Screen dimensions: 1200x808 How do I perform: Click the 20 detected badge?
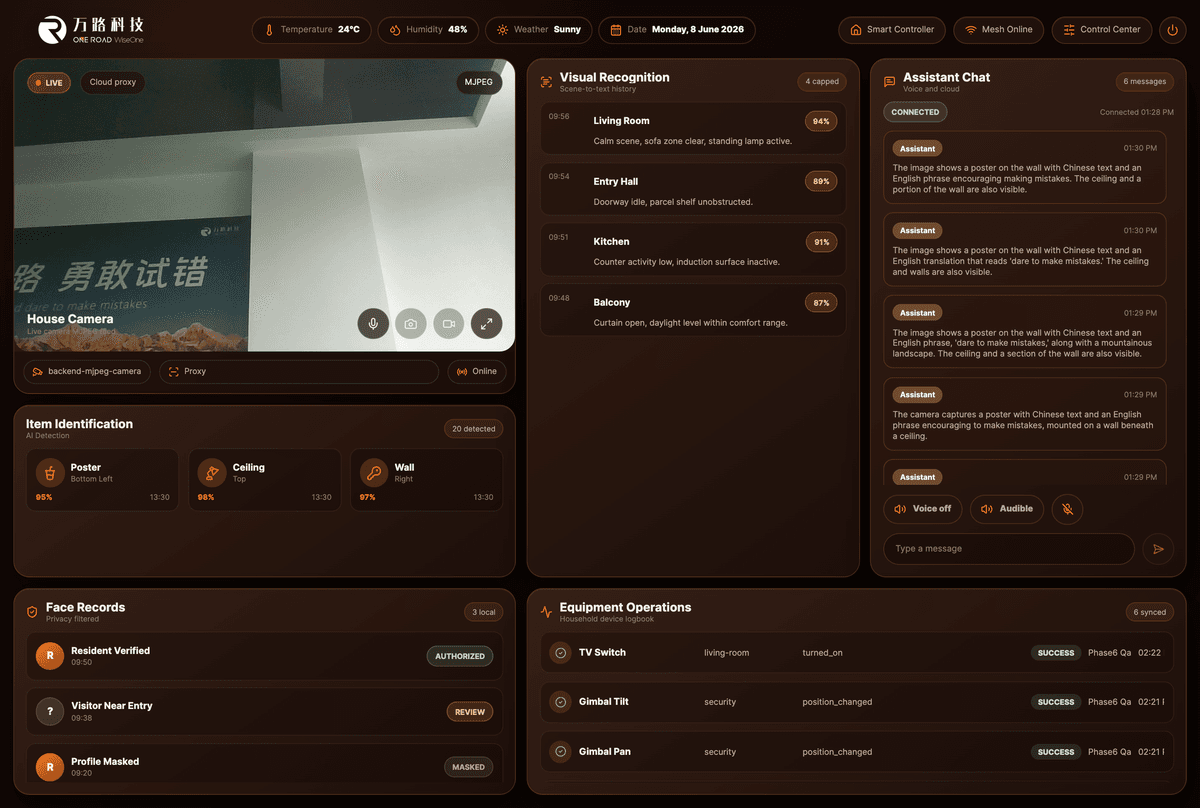click(x=474, y=429)
